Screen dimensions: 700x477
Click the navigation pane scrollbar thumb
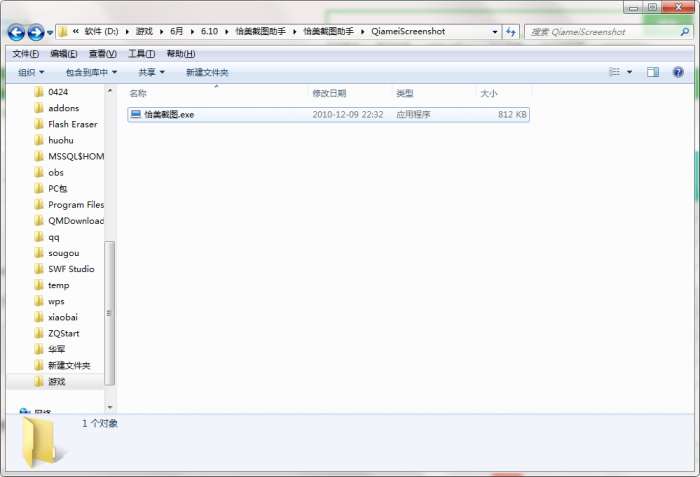109,313
